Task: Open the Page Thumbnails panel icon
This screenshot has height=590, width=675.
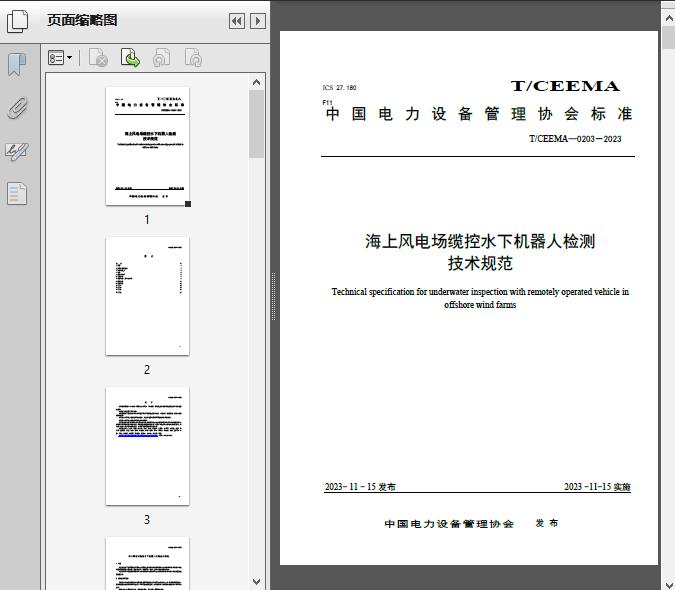Action: tap(17, 21)
